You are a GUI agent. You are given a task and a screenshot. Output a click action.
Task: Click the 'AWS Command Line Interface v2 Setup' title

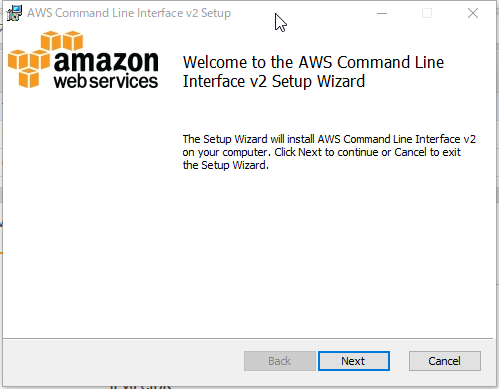(x=129, y=13)
